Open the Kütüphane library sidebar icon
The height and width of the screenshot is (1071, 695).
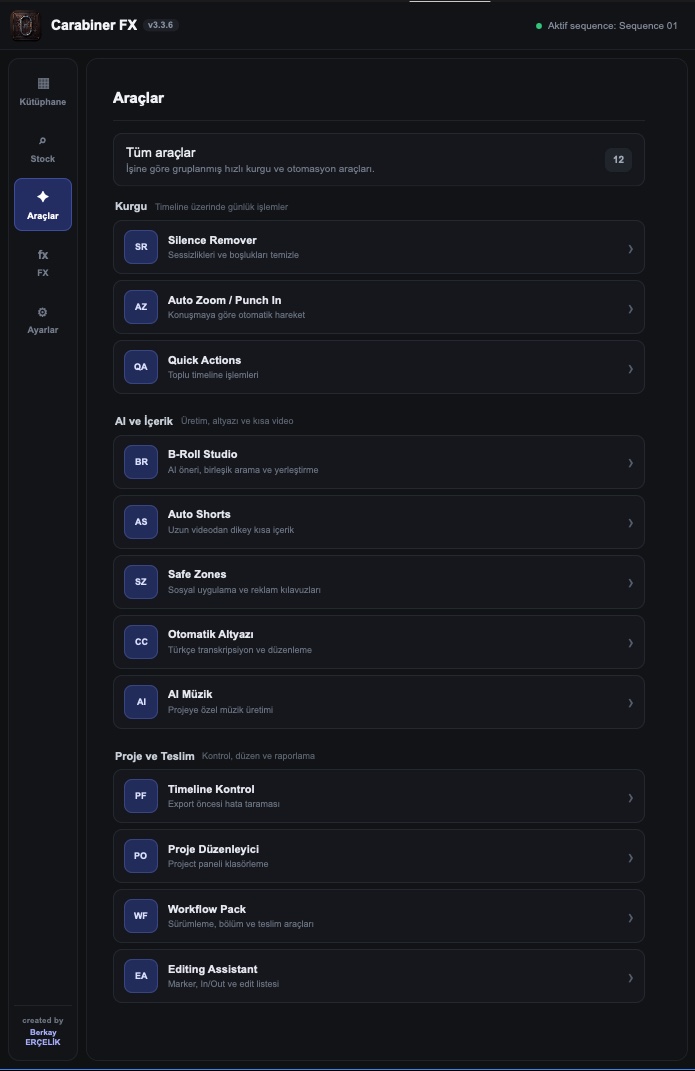[43, 84]
